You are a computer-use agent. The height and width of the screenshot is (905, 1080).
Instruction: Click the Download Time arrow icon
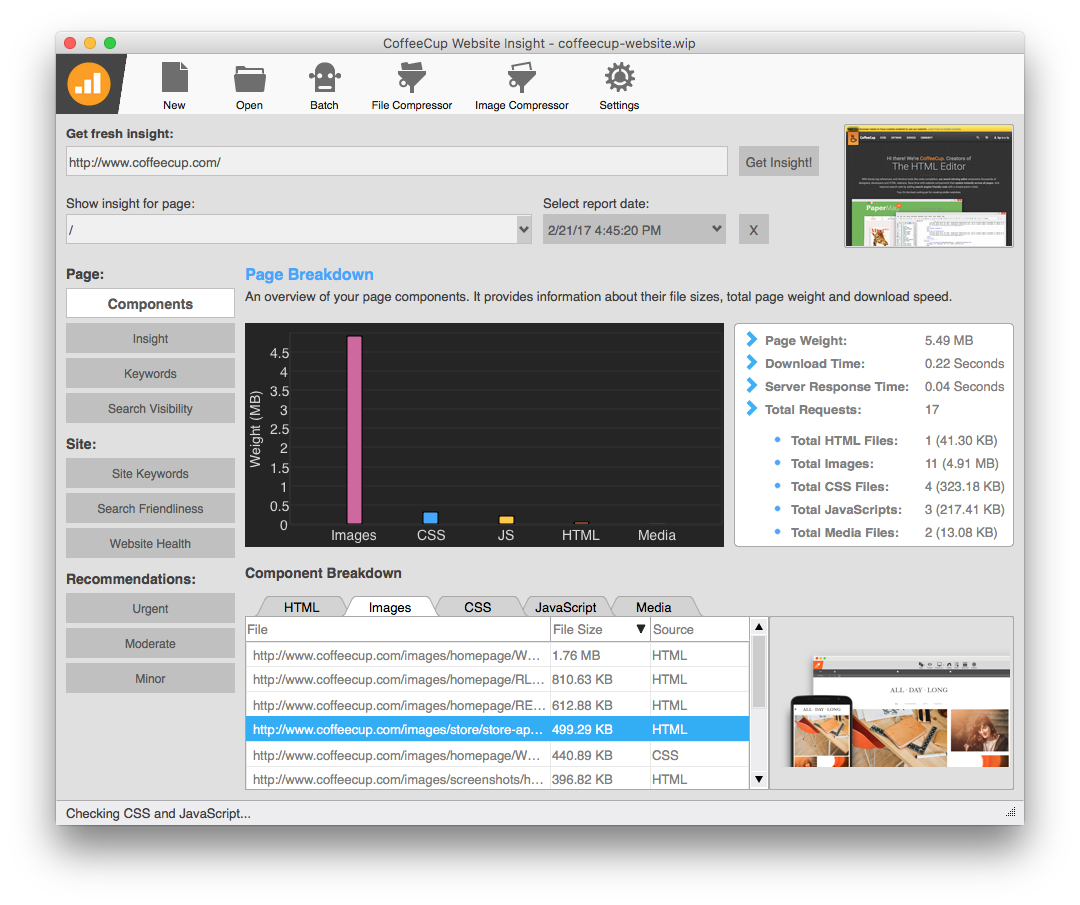[751, 363]
